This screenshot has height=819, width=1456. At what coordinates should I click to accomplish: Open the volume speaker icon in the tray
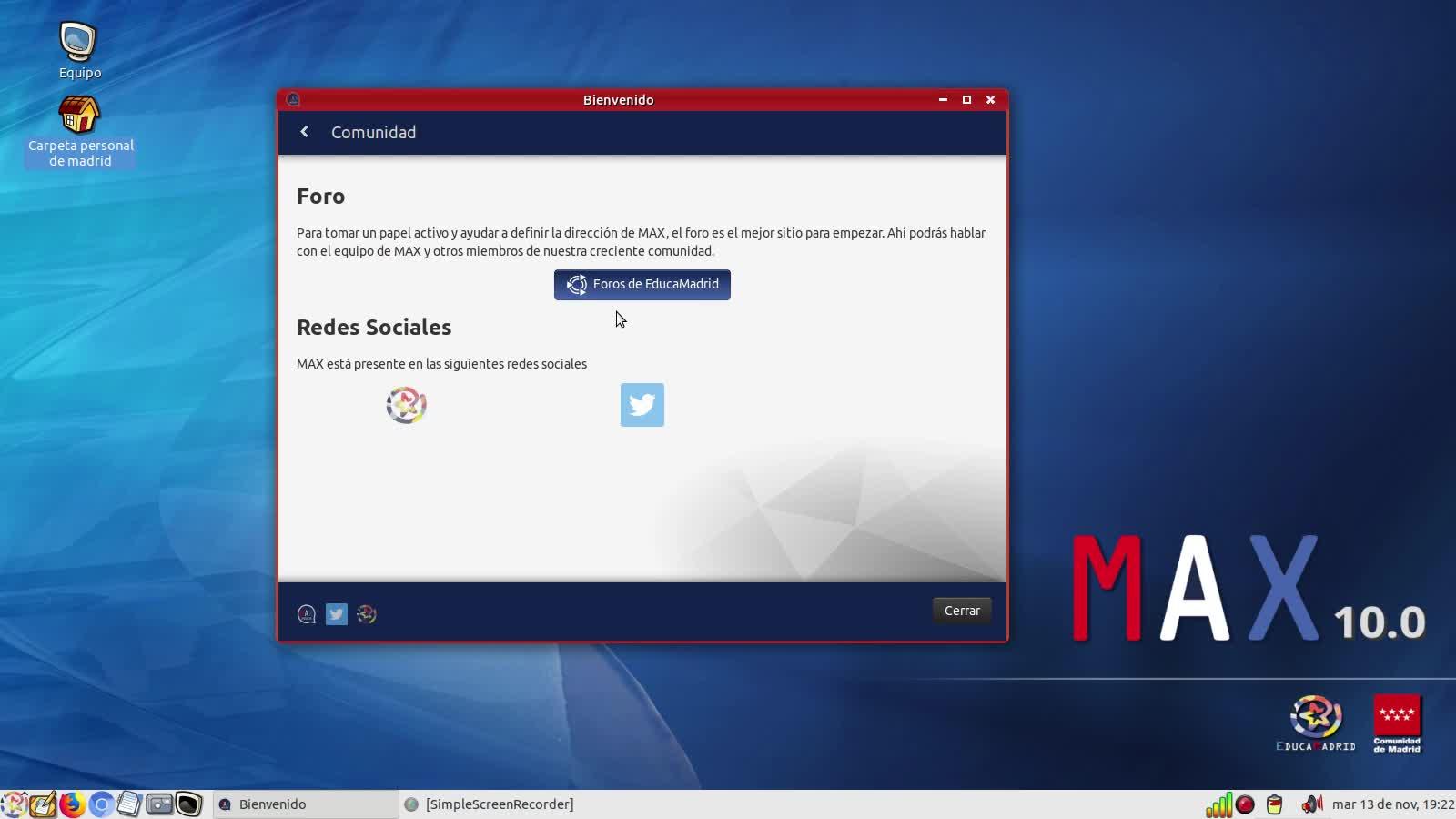(x=1311, y=804)
